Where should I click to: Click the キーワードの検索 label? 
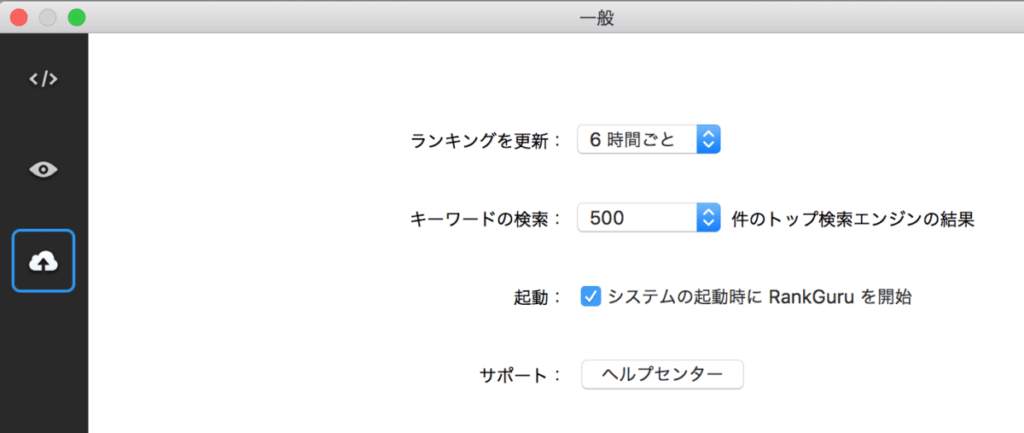point(486,218)
